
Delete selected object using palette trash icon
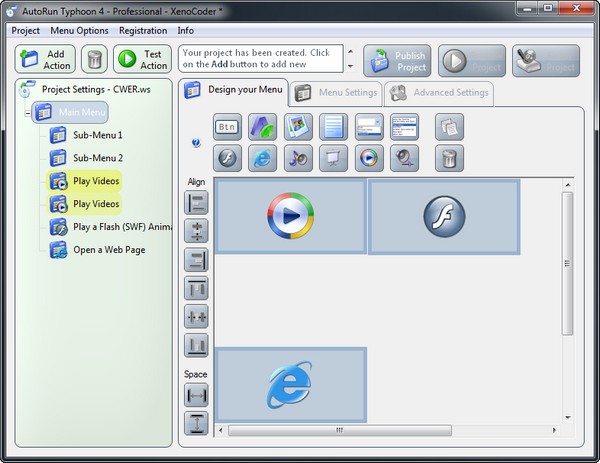tap(449, 157)
